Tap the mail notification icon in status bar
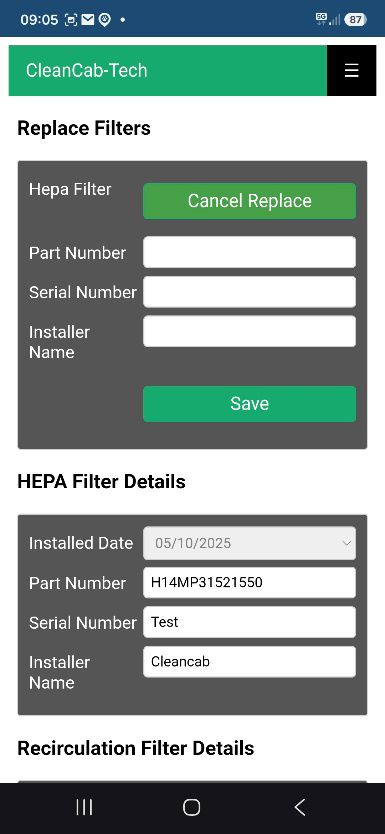The width and height of the screenshot is (385, 834). pos(88,20)
